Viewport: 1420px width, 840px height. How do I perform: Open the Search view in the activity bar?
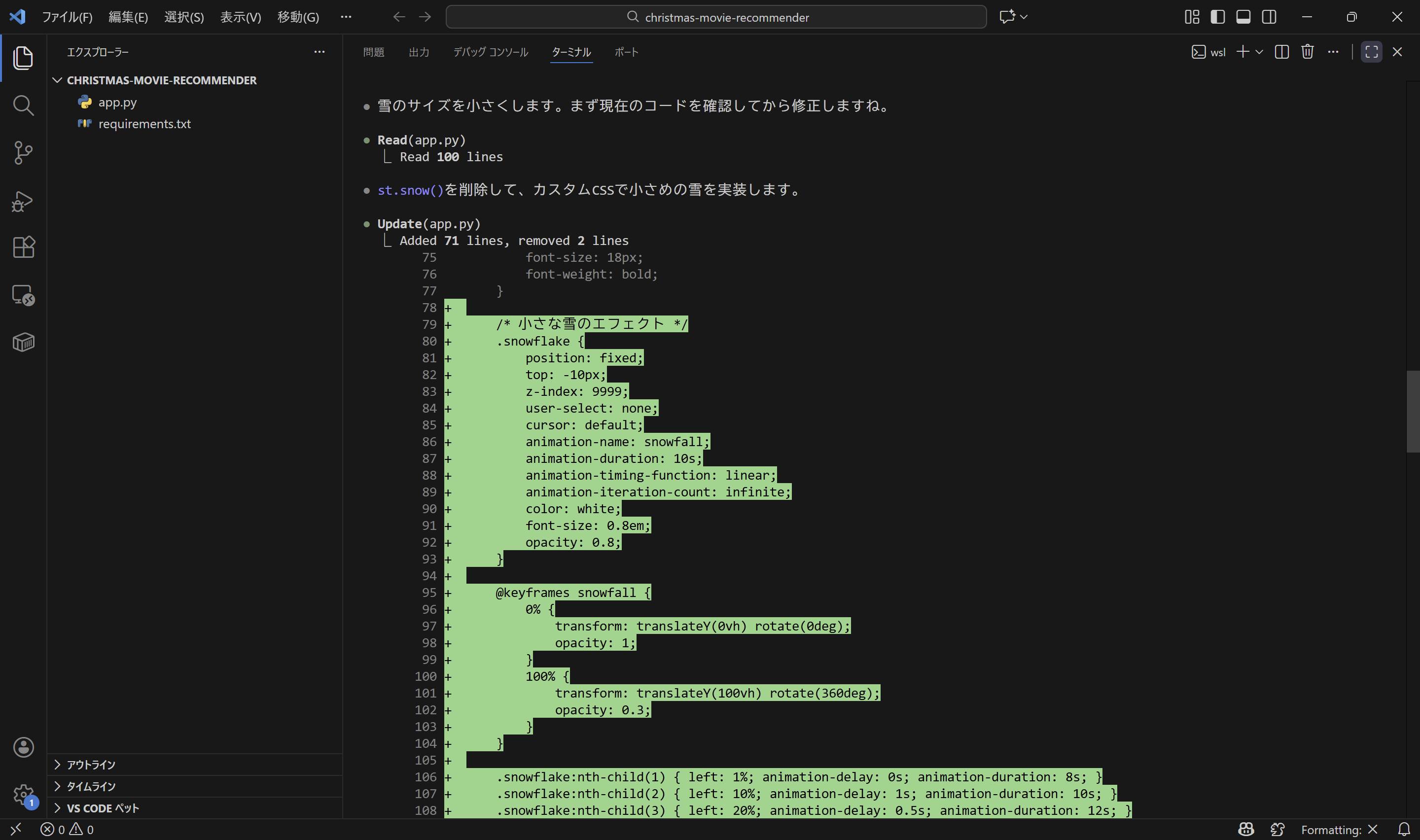pyautogui.click(x=23, y=105)
